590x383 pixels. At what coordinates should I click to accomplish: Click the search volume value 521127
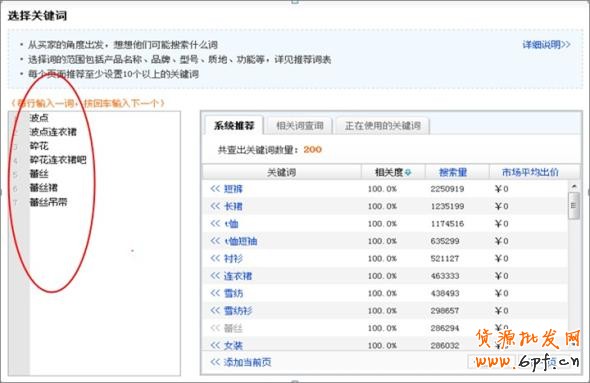(445, 258)
